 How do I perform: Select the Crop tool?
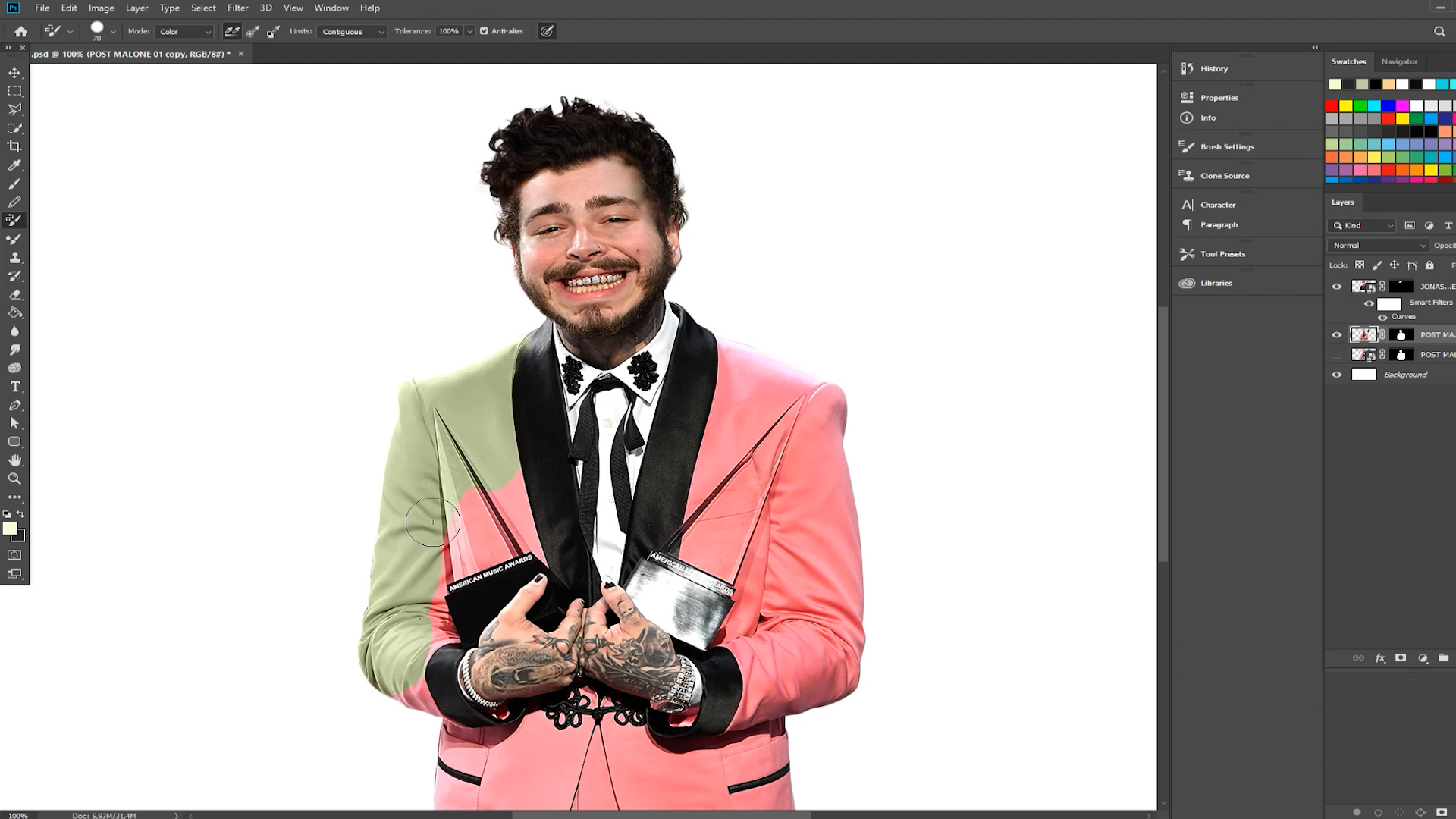tap(14, 146)
